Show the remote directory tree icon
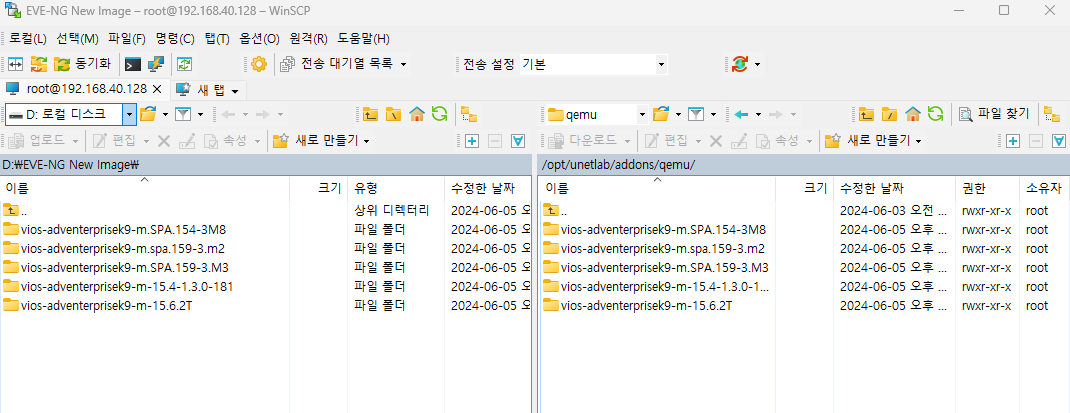The height and width of the screenshot is (413, 1070). (1052, 114)
